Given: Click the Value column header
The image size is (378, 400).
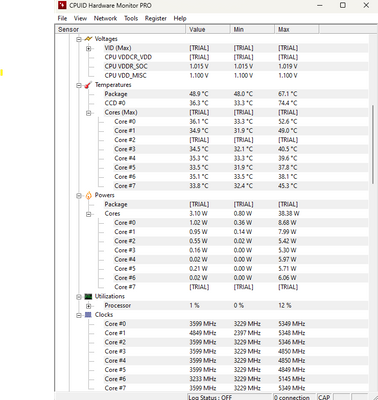Looking at the screenshot, I should click(208, 29).
